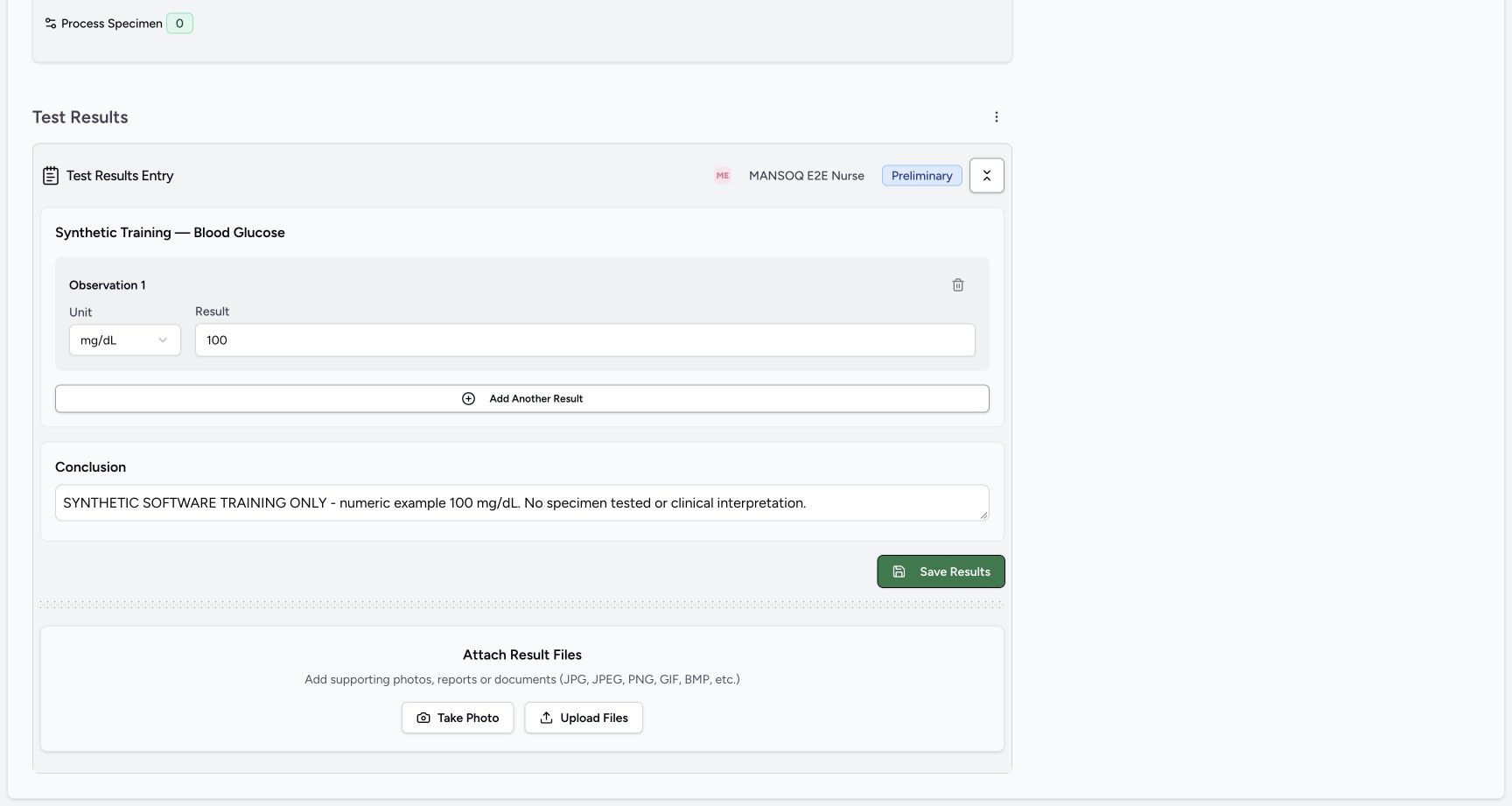Click the Attach Result Files heading

[x=522, y=655]
